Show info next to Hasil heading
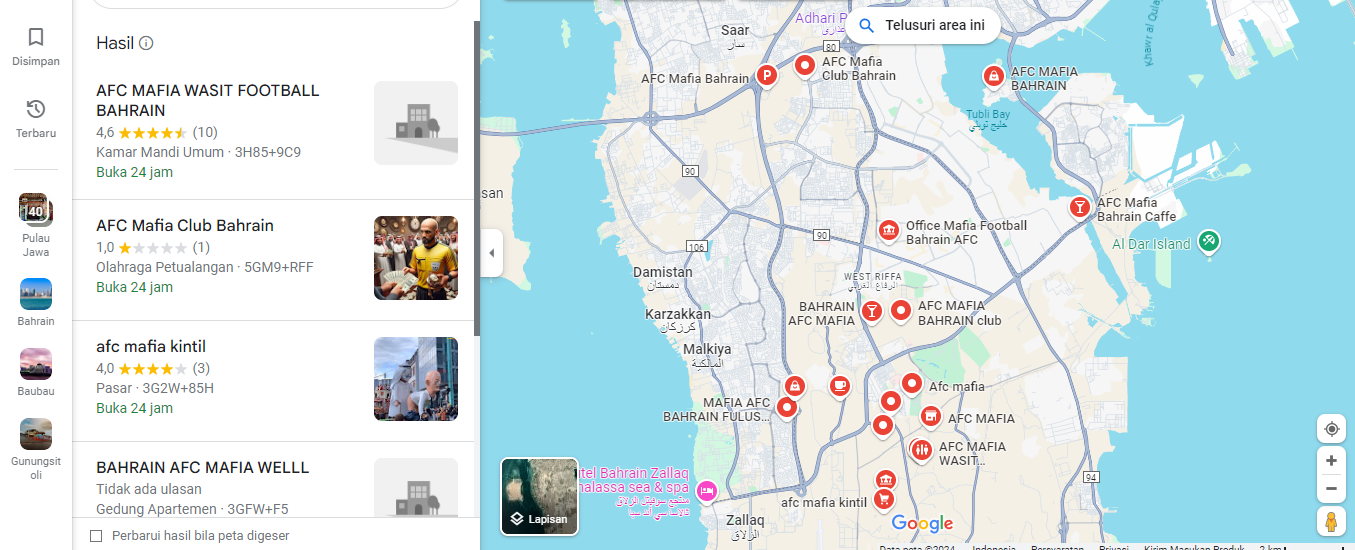This screenshot has height=550, width=1355. coord(146,43)
